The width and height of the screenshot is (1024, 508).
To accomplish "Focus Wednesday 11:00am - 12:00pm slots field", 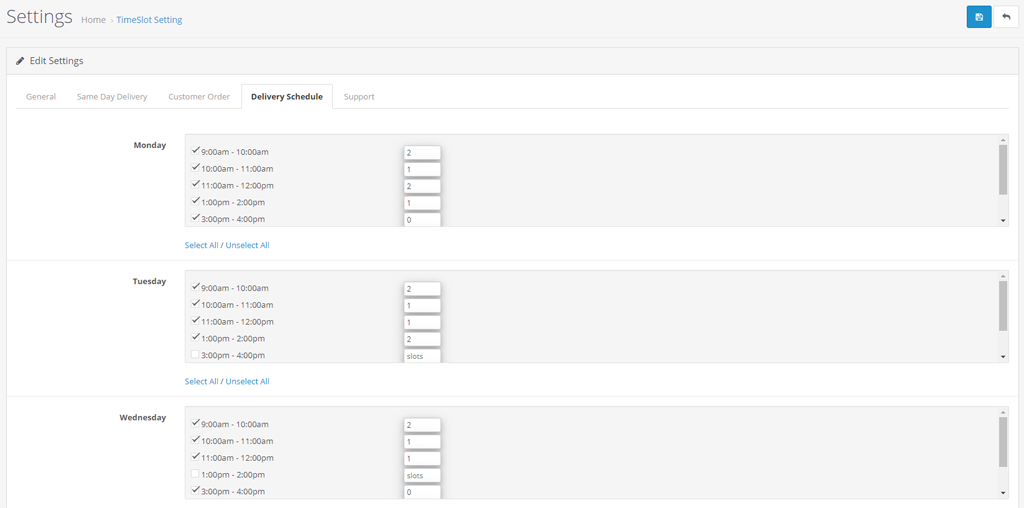I will [x=422, y=459].
